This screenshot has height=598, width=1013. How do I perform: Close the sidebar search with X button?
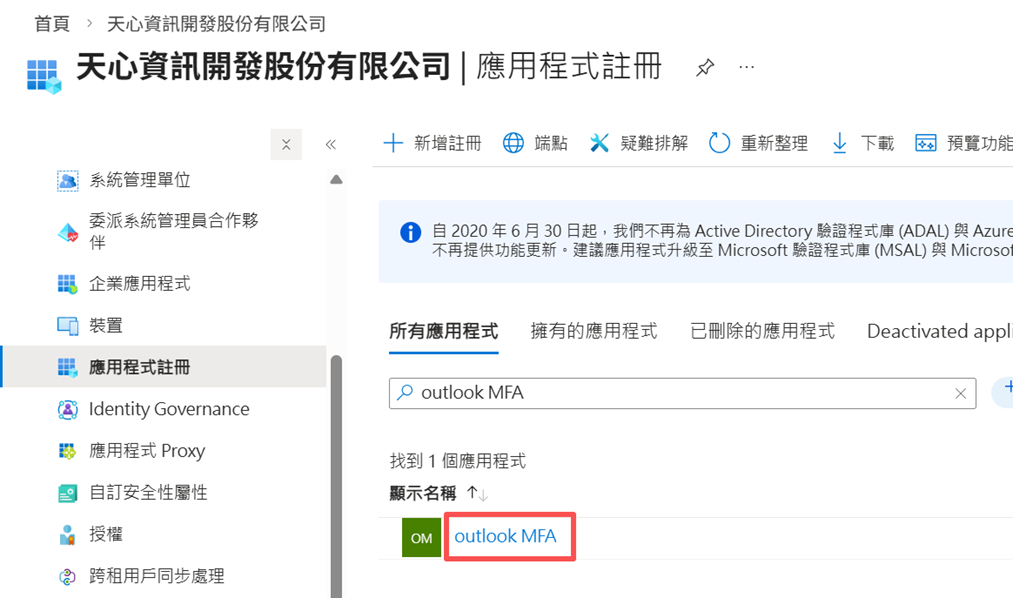(286, 145)
